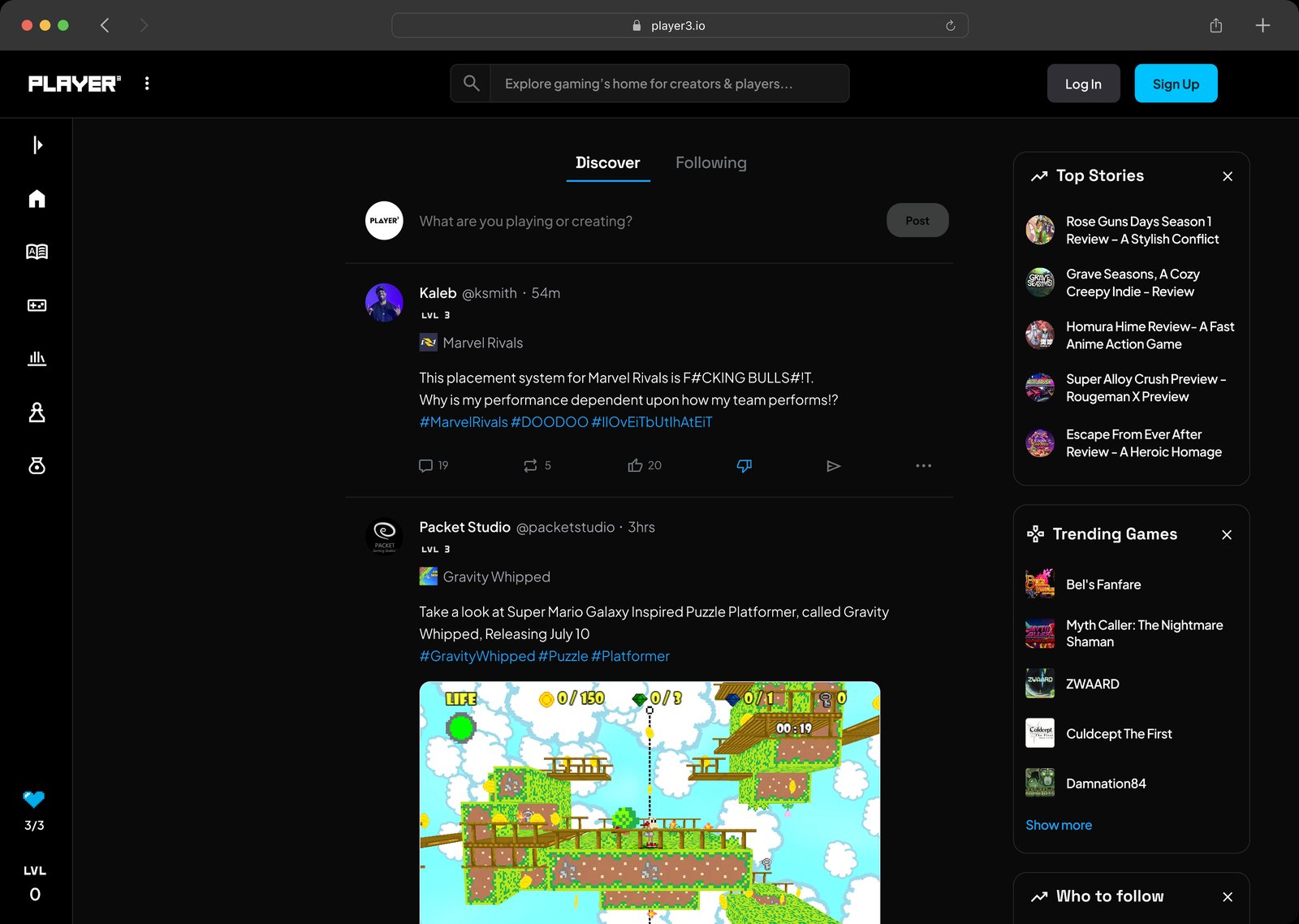
Task: Comment on Kaleb's post
Action: tap(434, 465)
